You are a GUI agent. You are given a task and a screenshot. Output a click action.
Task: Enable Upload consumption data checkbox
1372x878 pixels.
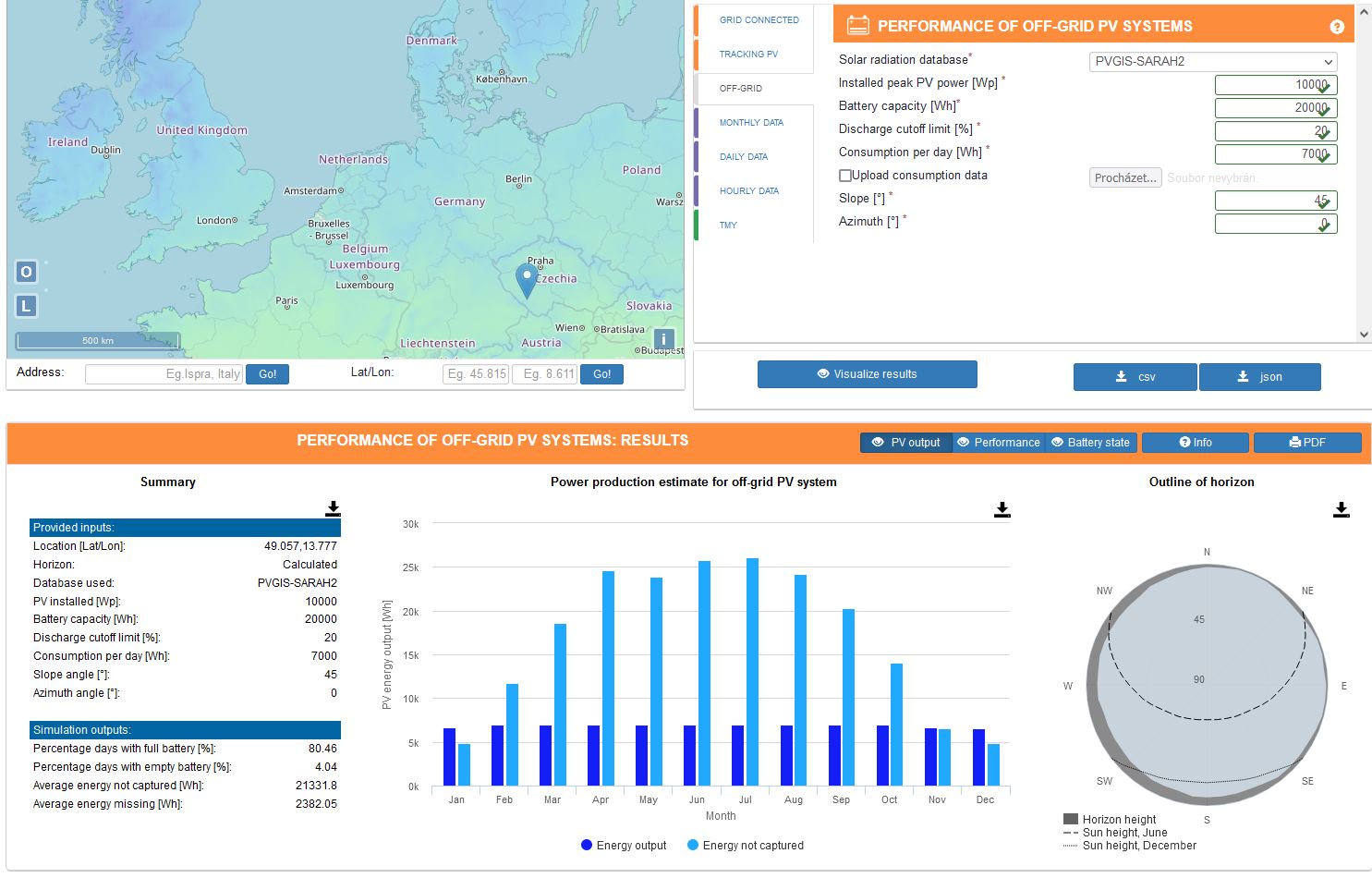pos(844,176)
